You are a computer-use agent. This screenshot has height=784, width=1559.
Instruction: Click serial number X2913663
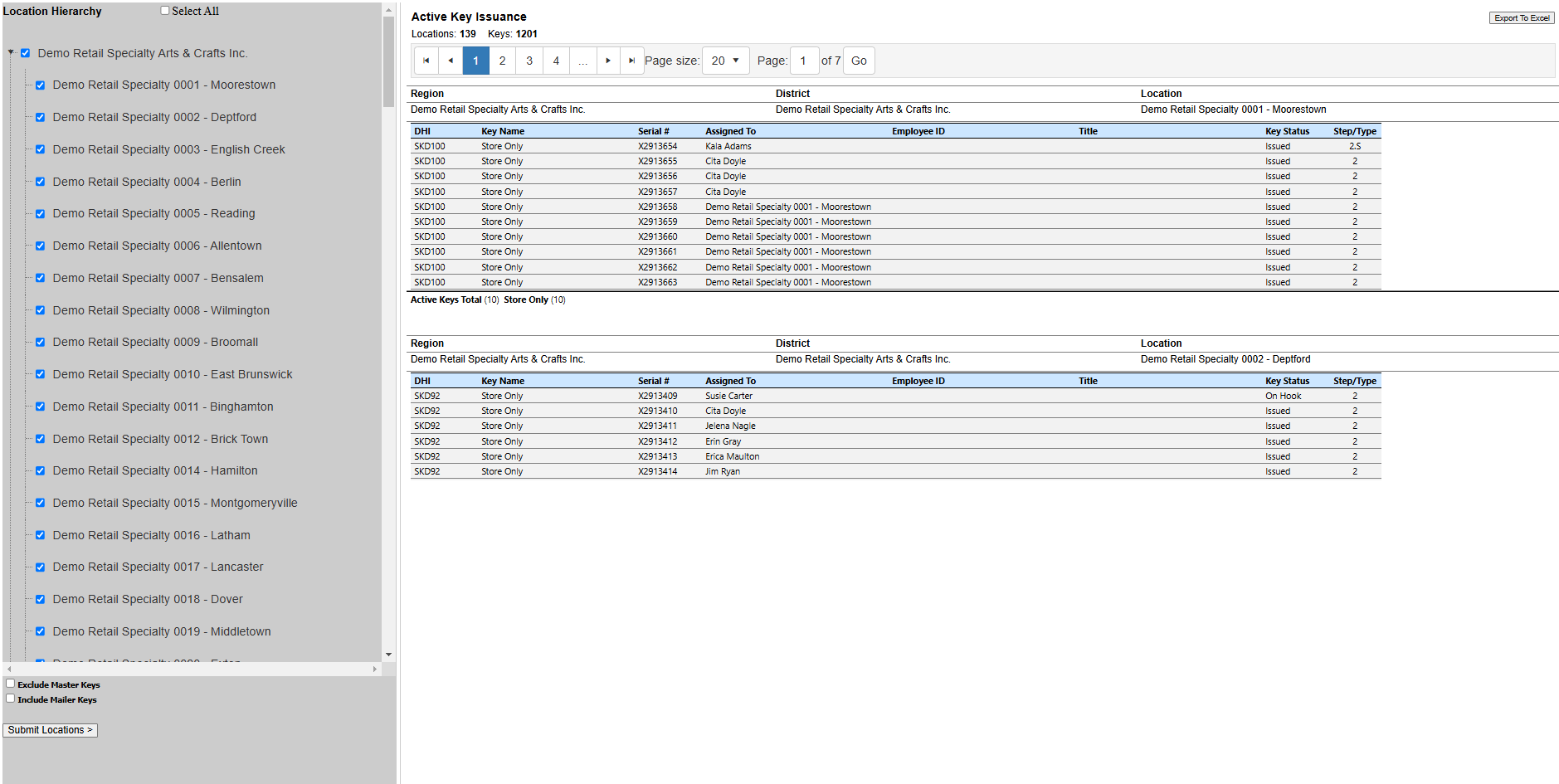(x=657, y=282)
